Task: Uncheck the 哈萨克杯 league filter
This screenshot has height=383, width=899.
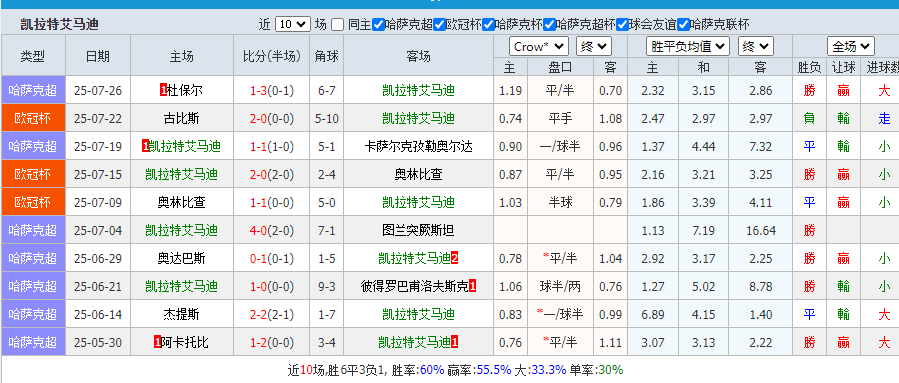Action: 488,25
